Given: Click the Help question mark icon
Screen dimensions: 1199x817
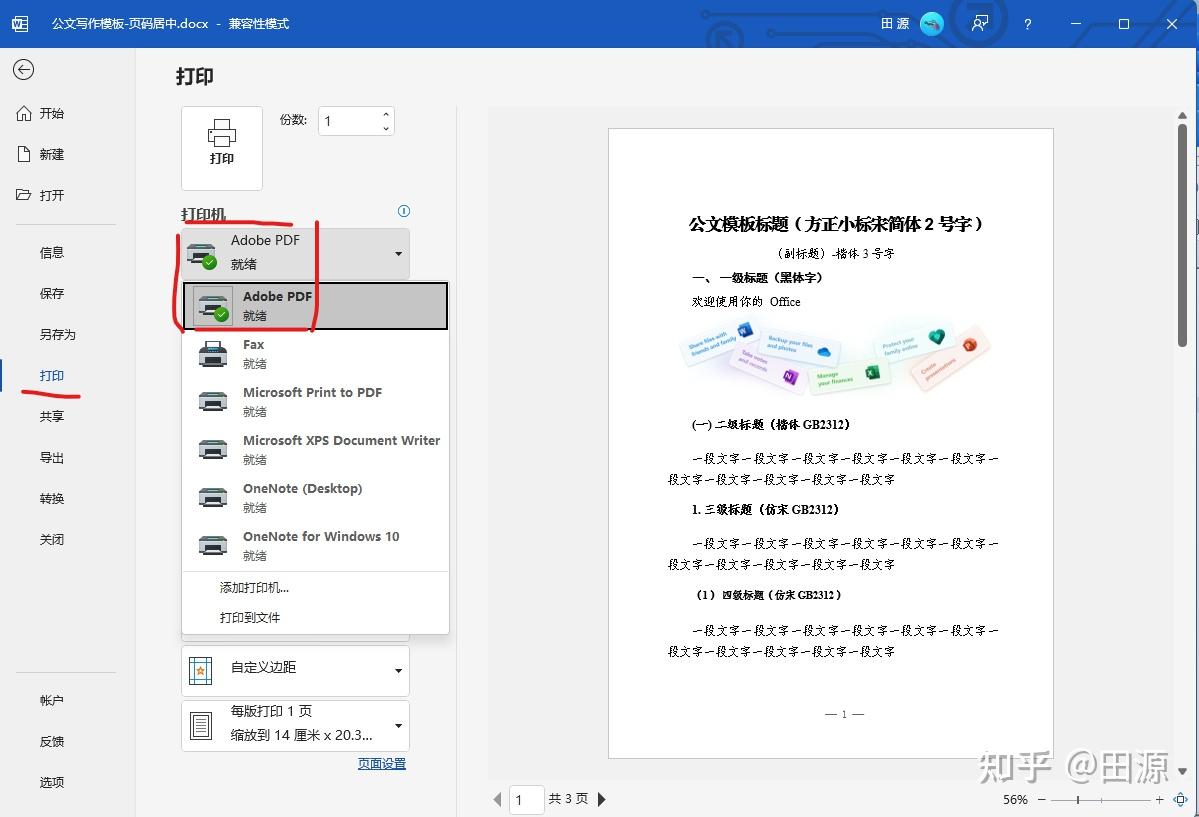Looking at the screenshot, I should point(1027,23).
